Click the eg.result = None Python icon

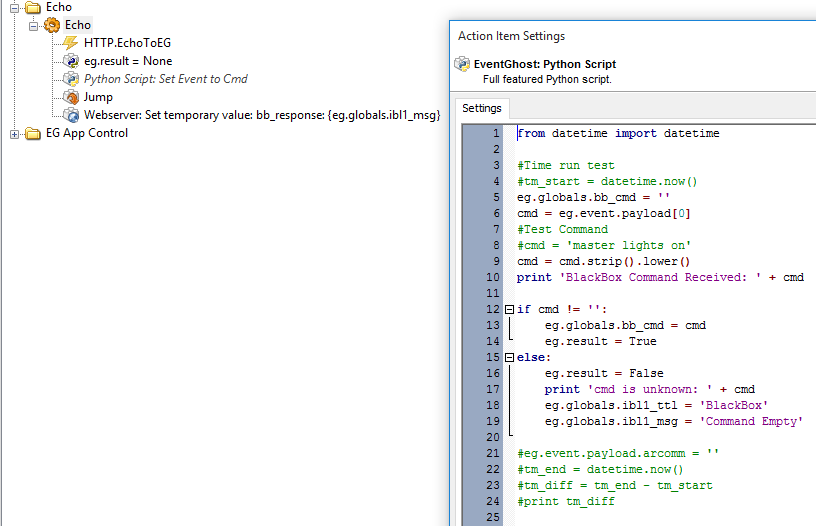(x=71, y=61)
